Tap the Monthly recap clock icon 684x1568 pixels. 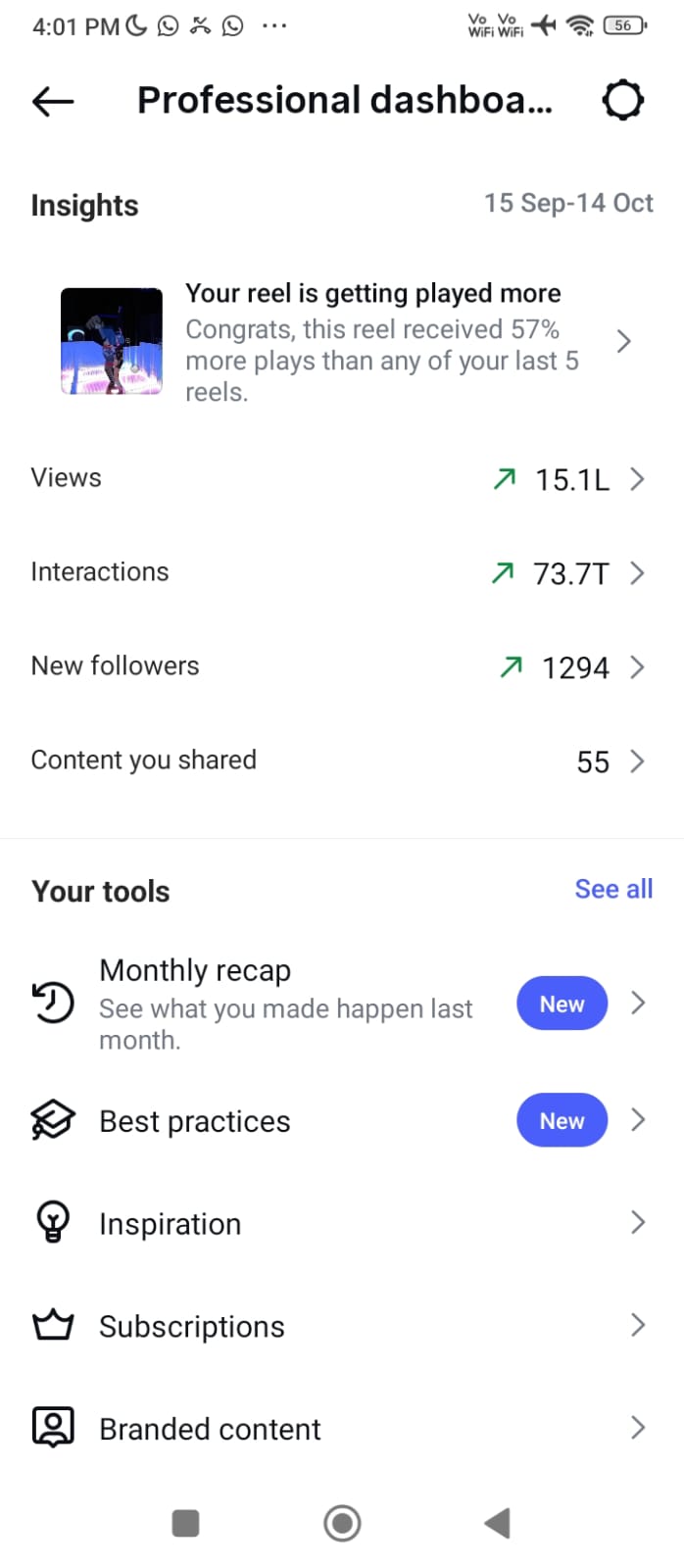pyautogui.click(x=53, y=1004)
